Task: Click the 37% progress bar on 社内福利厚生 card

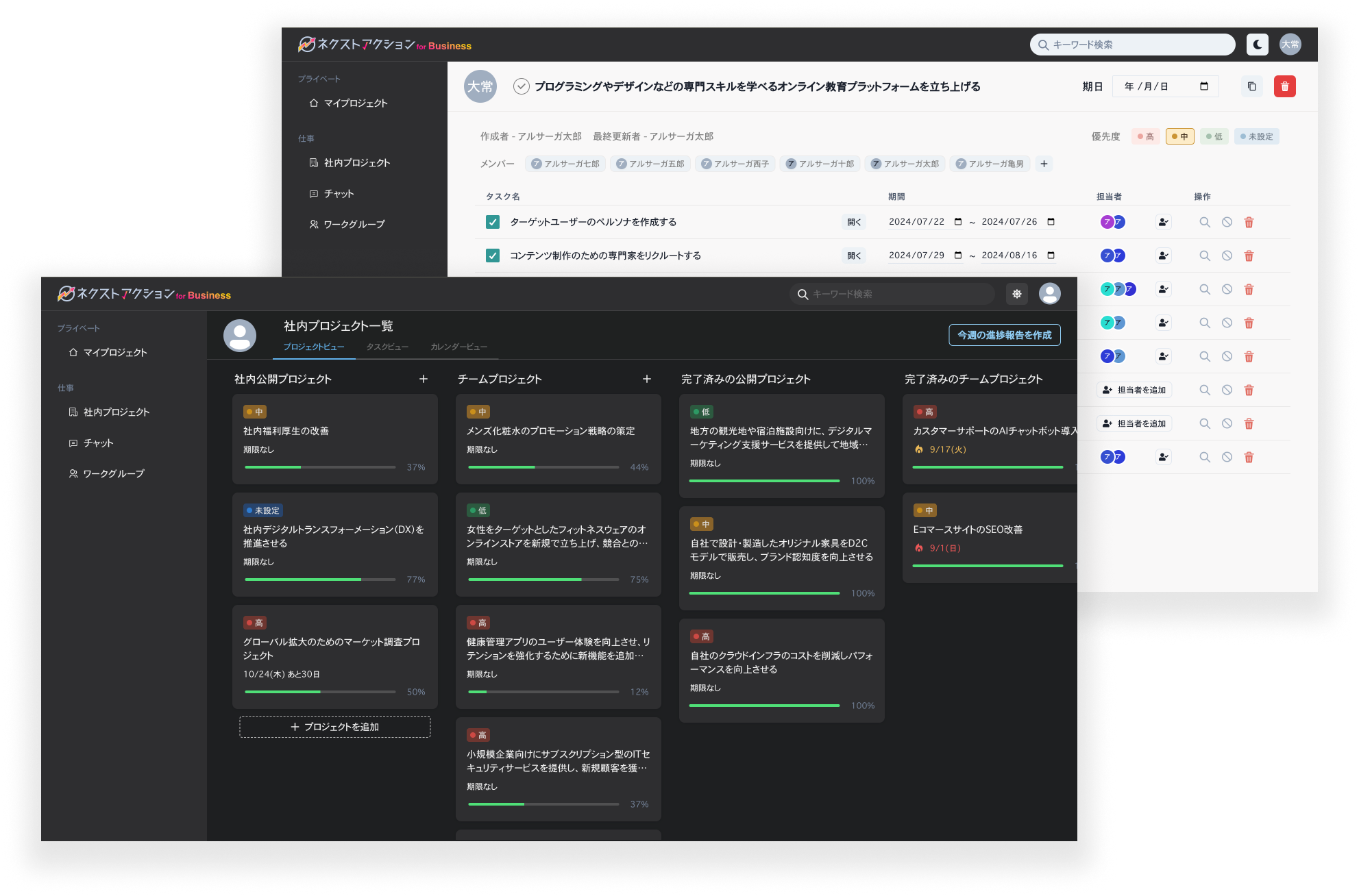Action: click(x=319, y=467)
